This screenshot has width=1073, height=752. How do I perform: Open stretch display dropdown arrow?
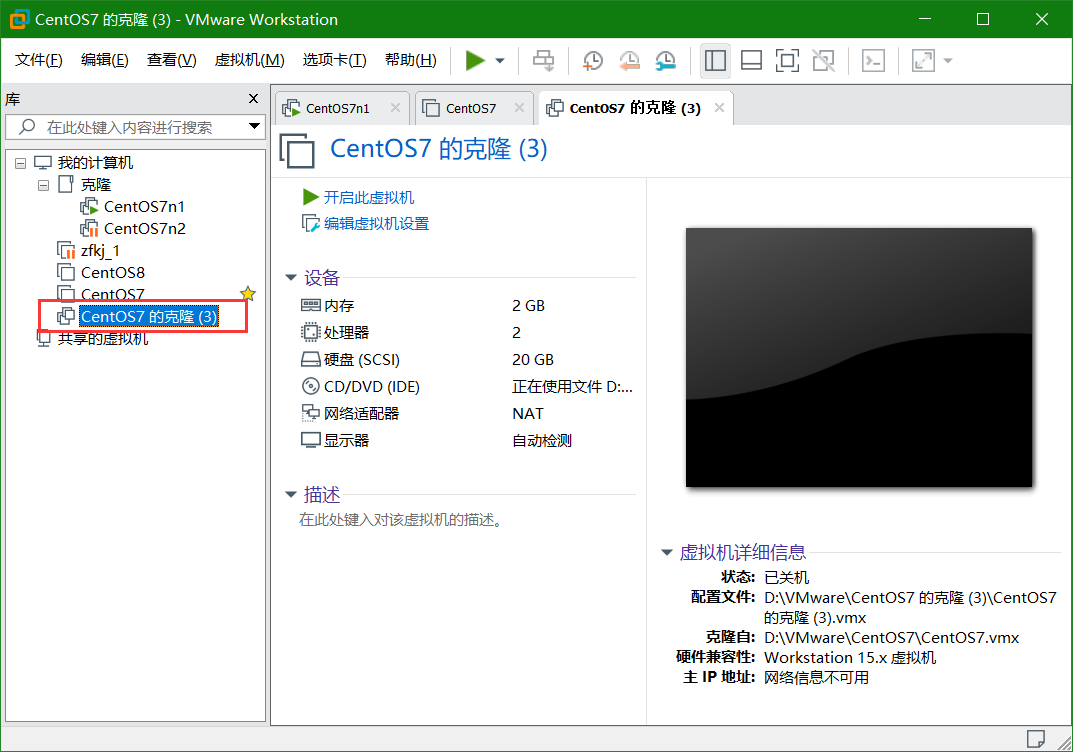pyautogui.click(x=948, y=61)
